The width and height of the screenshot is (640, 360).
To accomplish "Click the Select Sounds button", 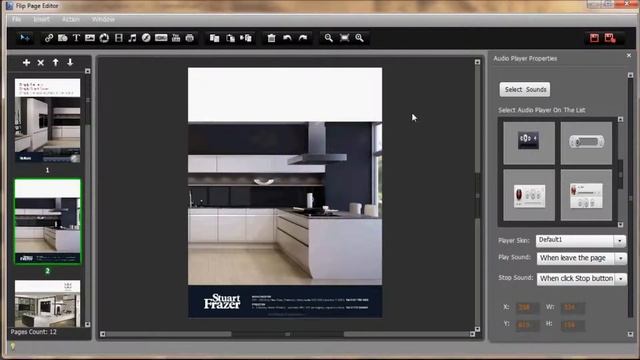I will click(x=525, y=89).
